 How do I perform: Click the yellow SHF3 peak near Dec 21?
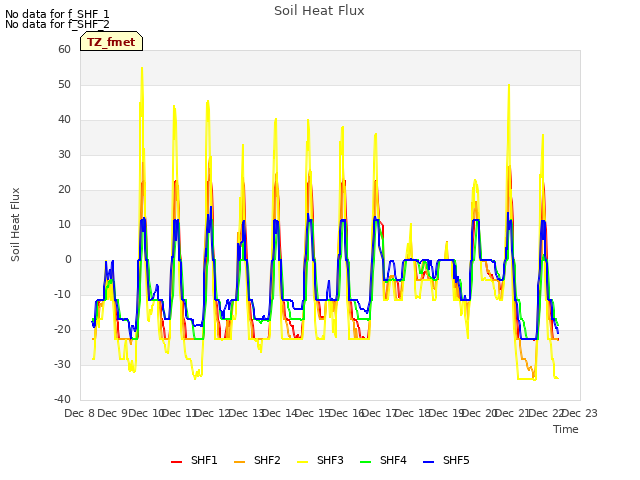[x=509, y=85]
